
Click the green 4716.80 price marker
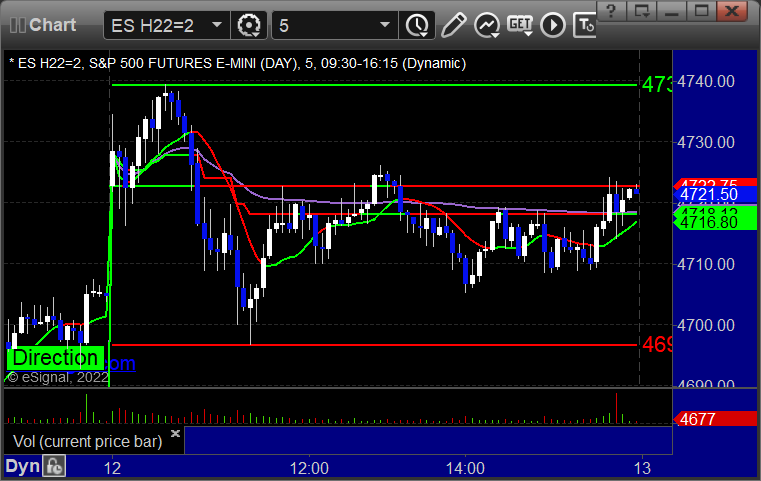tap(715, 222)
